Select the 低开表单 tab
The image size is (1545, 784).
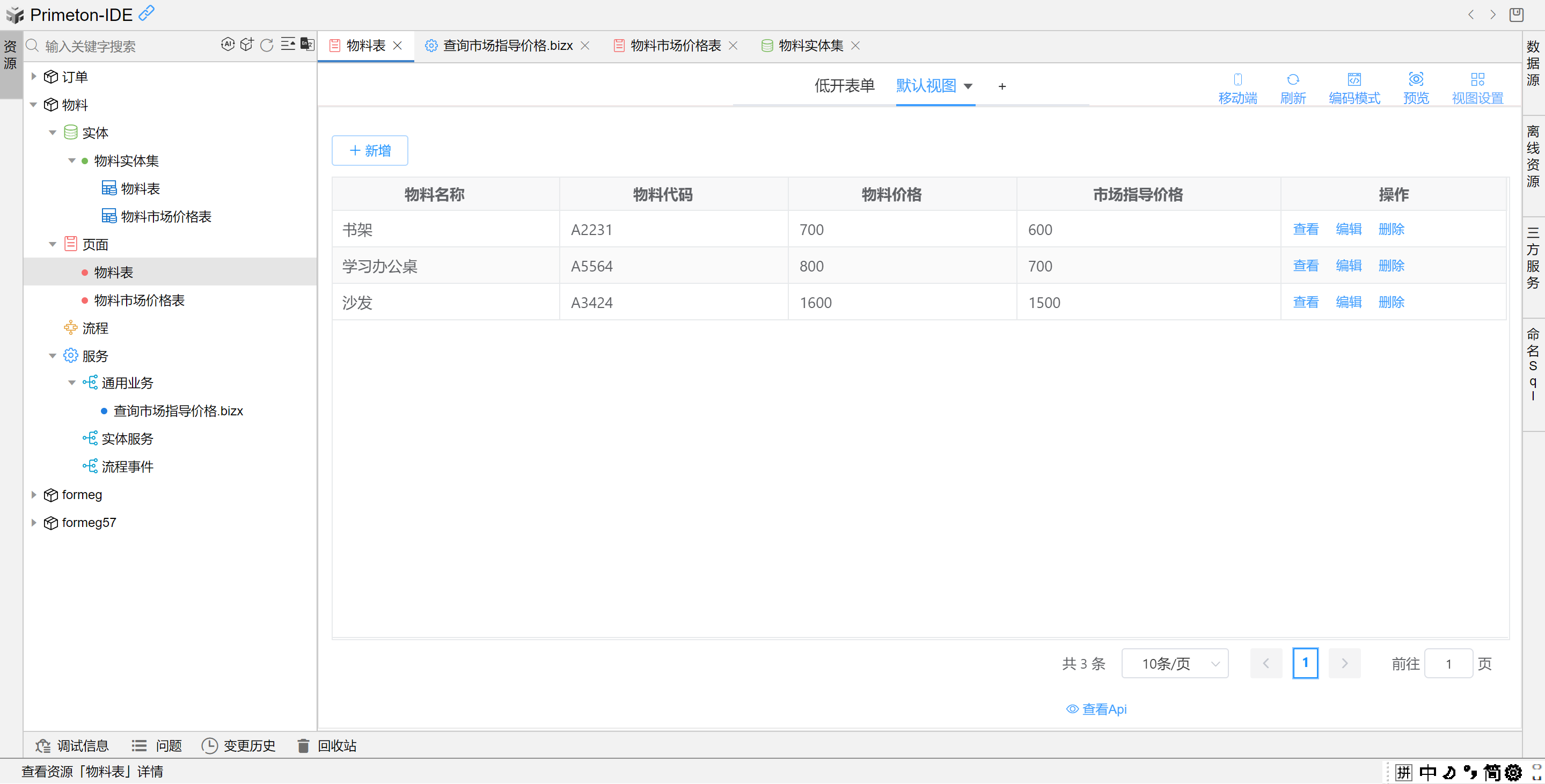[x=844, y=86]
